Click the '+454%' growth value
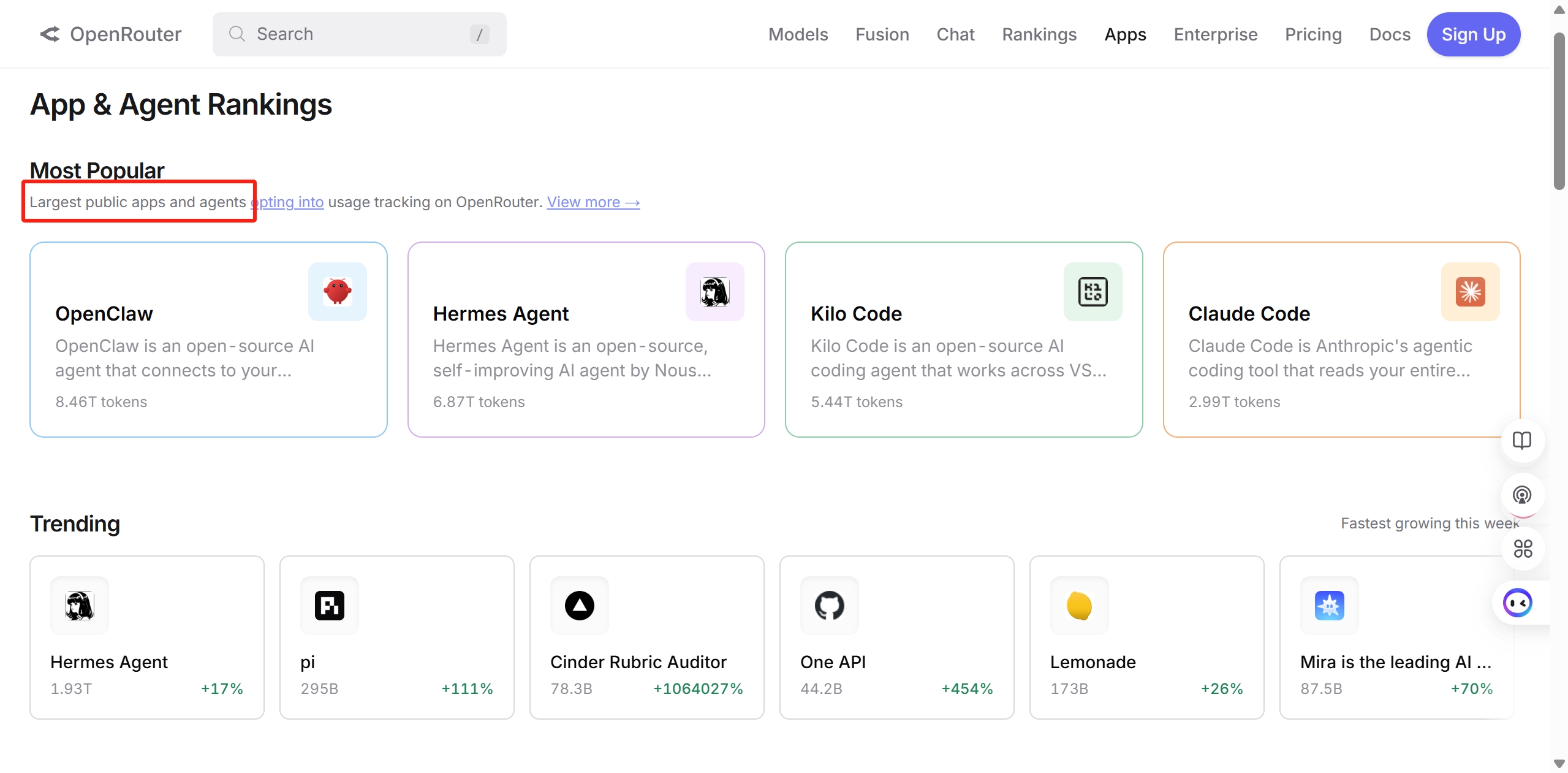1568x773 pixels. 967,689
